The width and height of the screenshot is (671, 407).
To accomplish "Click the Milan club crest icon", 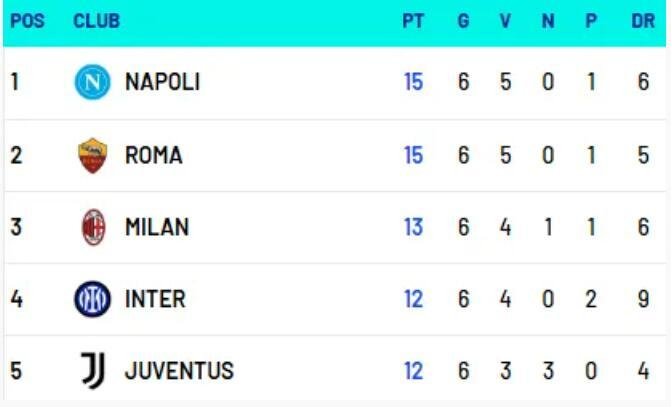I will click(93, 227).
